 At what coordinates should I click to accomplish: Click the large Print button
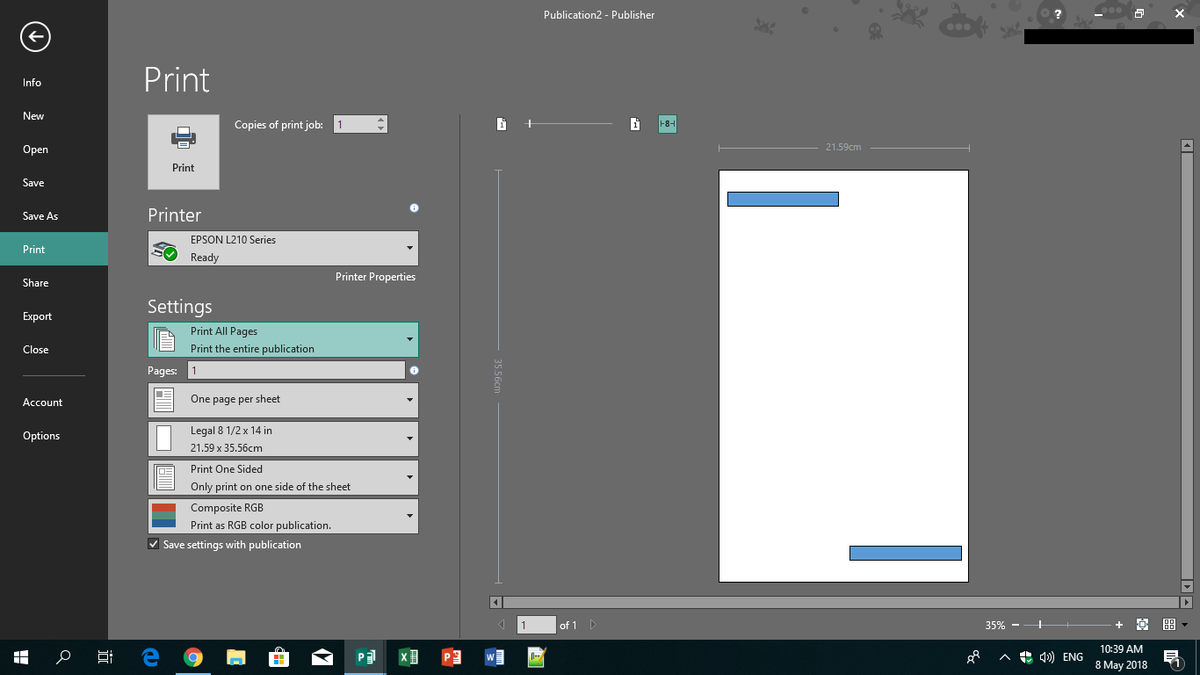(x=183, y=151)
